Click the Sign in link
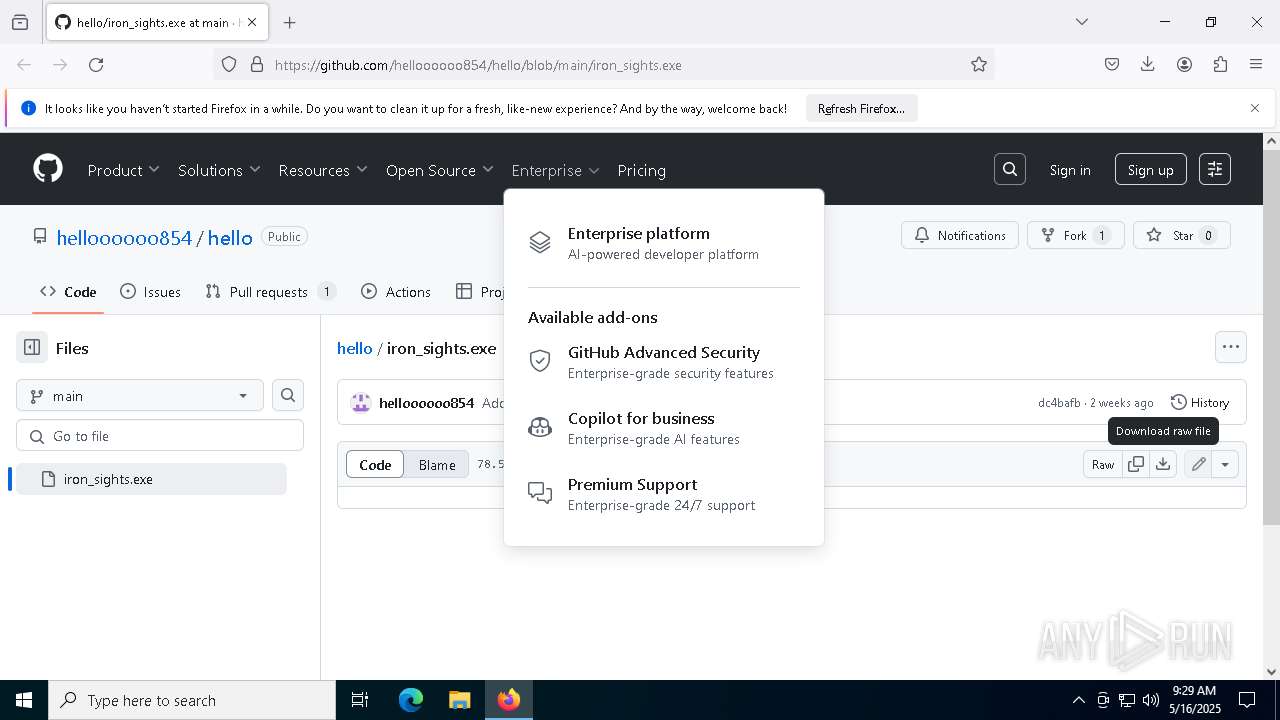This screenshot has width=1280, height=720. 1070,170
